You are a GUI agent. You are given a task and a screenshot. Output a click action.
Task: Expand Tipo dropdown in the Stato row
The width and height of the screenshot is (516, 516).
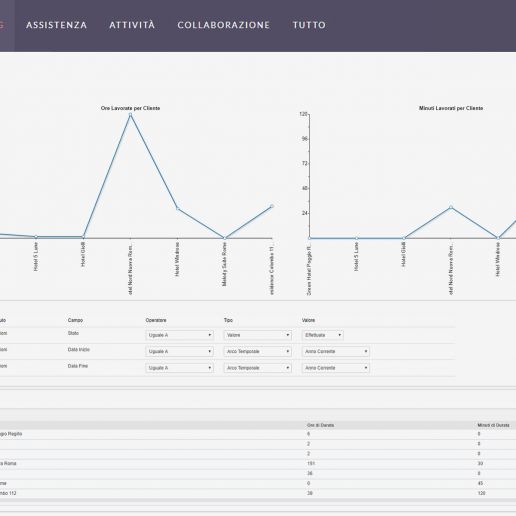pyautogui.click(x=258, y=335)
